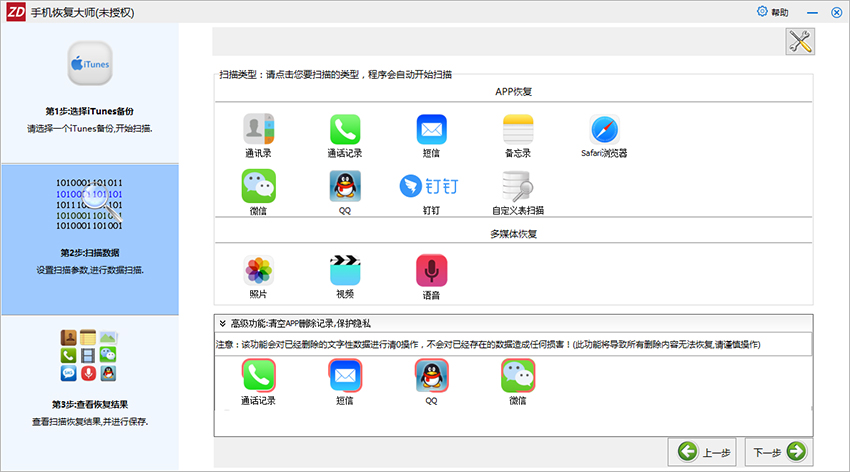Minimize the window
Image resolution: width=850 pixels, height=472 pixels.
coord(812,12)
